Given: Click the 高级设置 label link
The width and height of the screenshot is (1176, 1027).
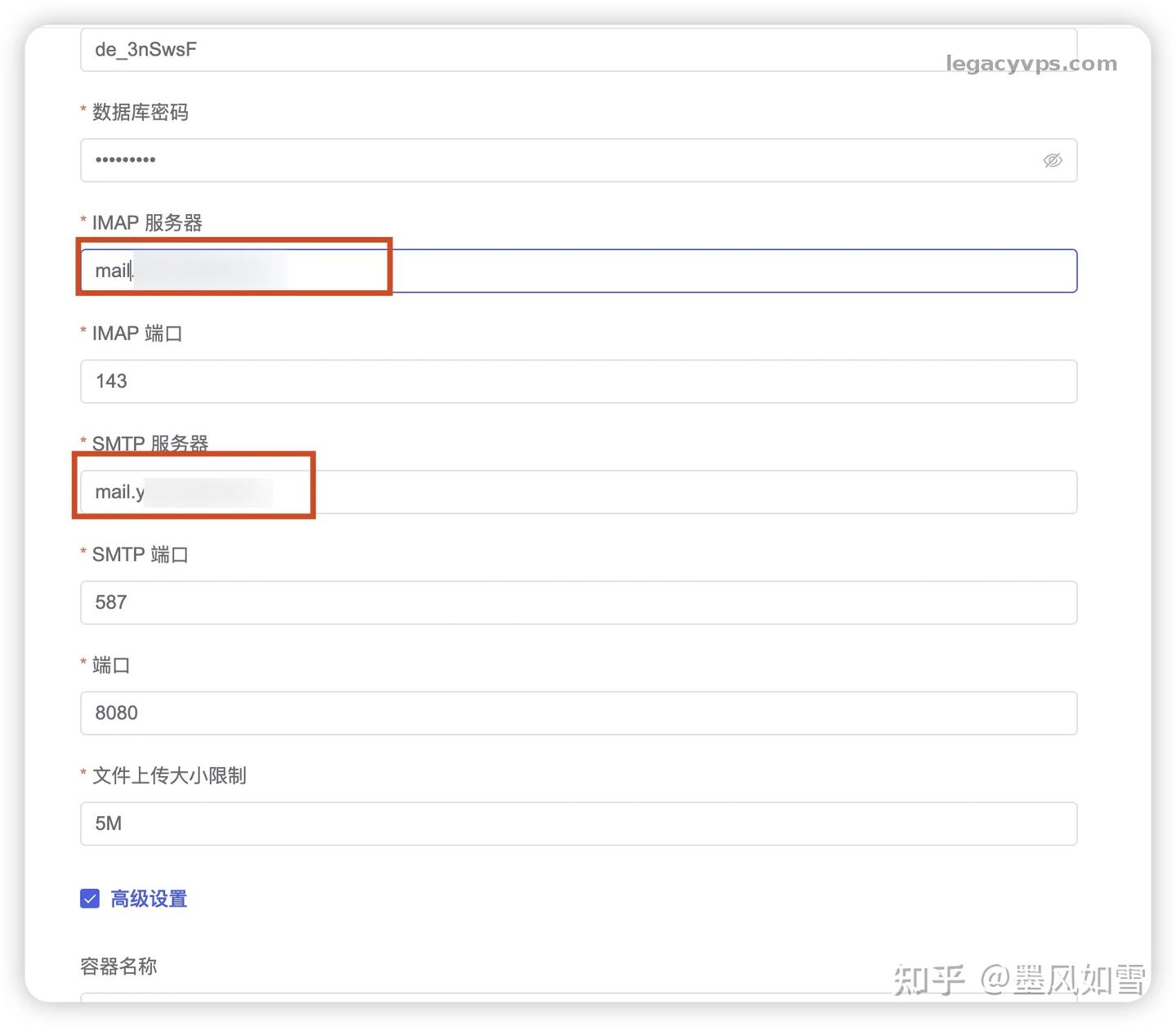Looking at the screenshot, I should click(x=149, y=899).
